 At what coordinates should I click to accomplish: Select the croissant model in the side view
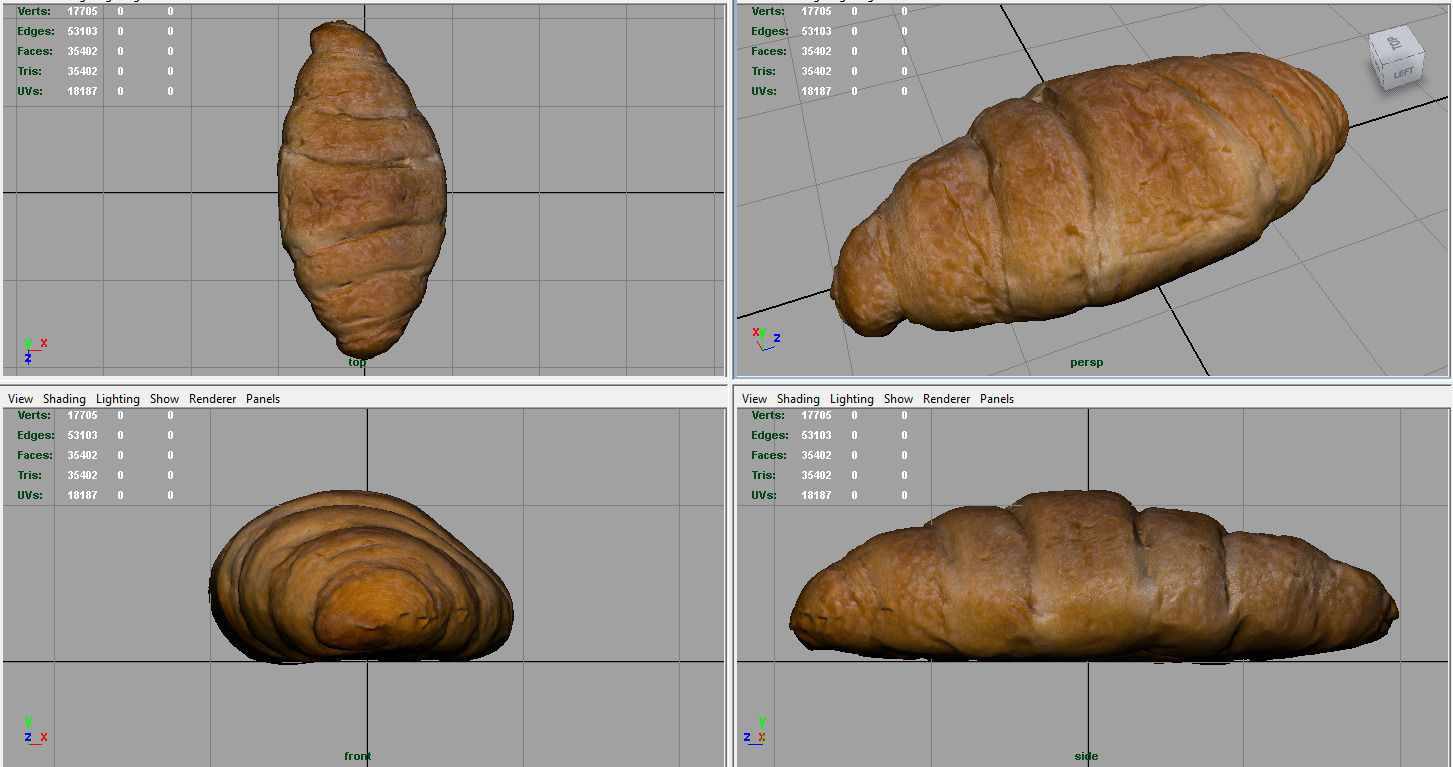pos(1092,577)
